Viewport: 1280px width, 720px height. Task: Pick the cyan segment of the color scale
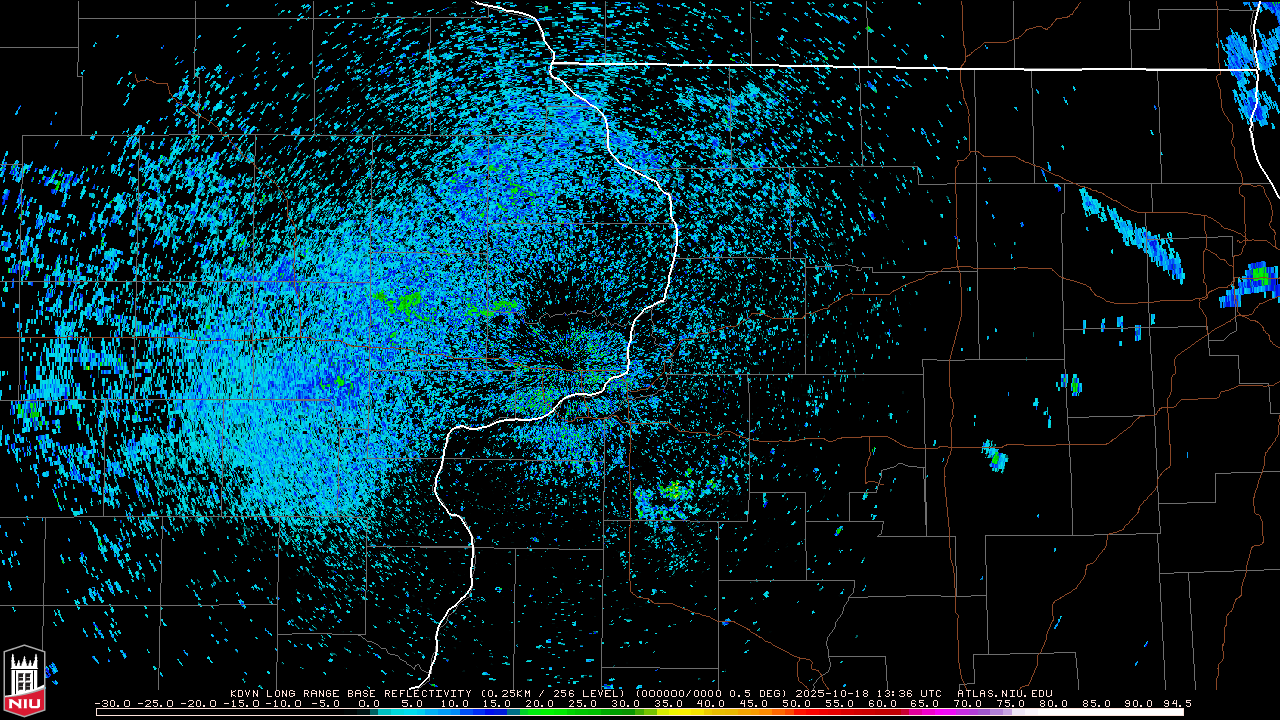(x=420, y=712)
